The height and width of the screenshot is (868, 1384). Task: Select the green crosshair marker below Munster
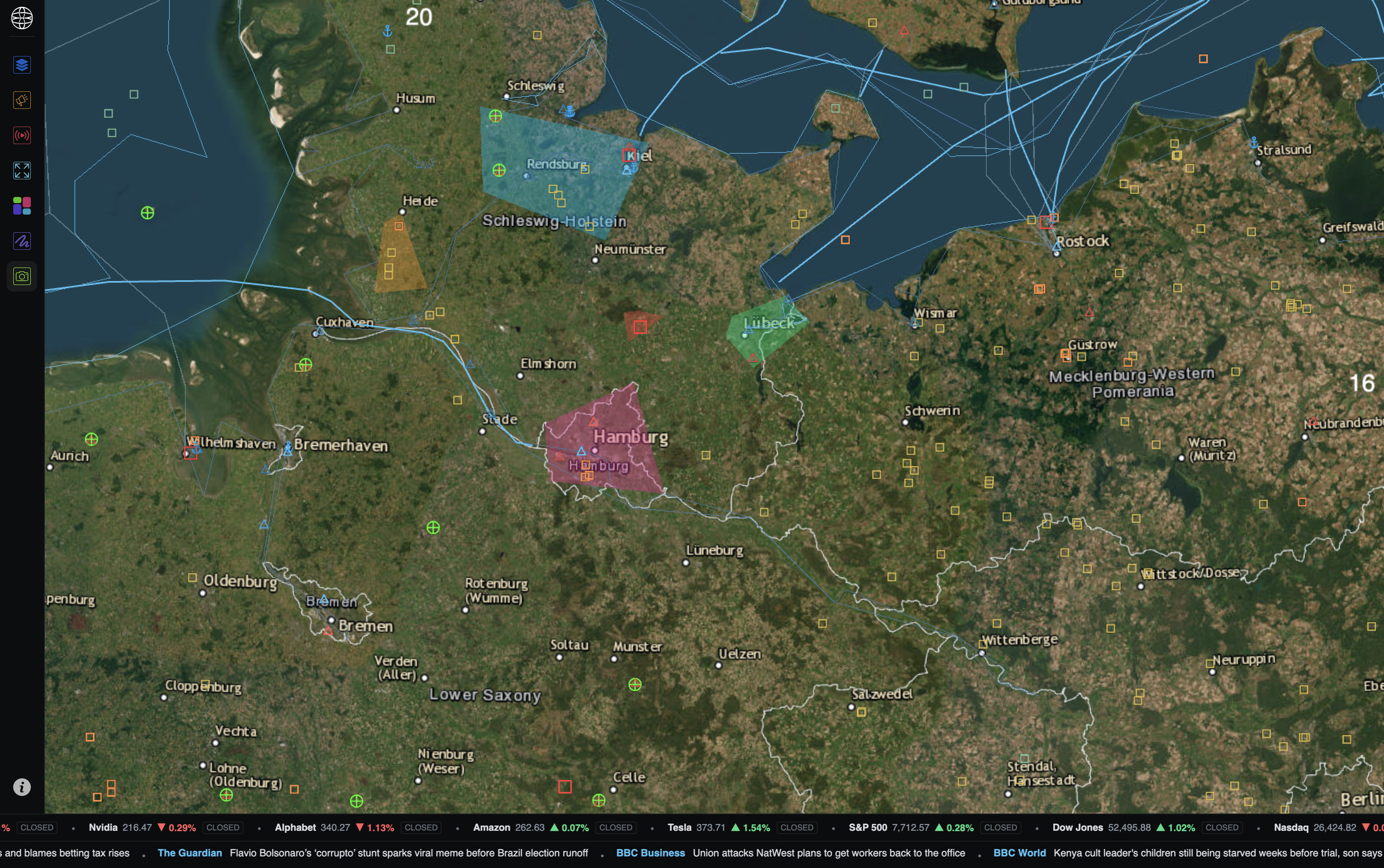(635, 685)
